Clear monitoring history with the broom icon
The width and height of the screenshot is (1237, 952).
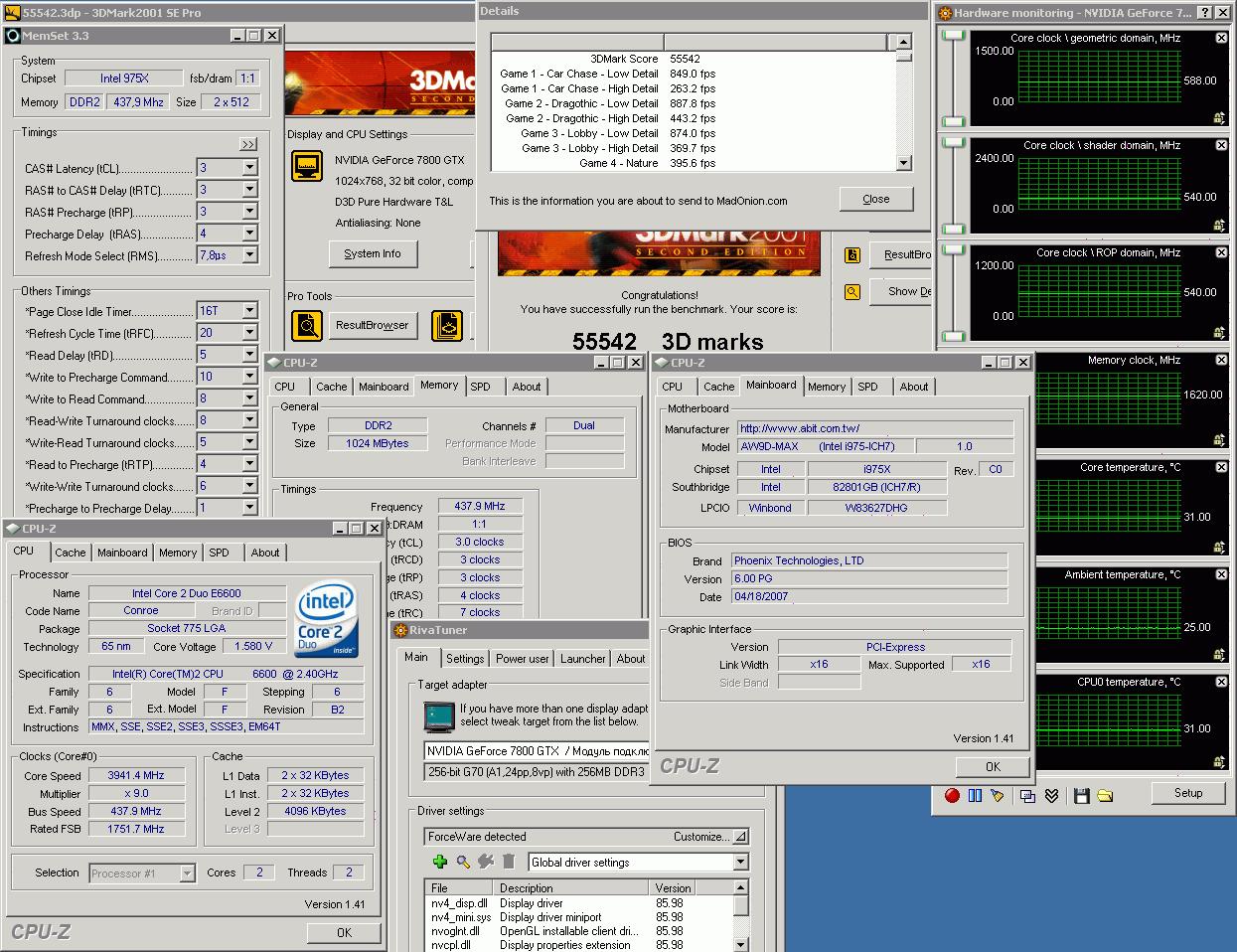(x=998, y=795)
